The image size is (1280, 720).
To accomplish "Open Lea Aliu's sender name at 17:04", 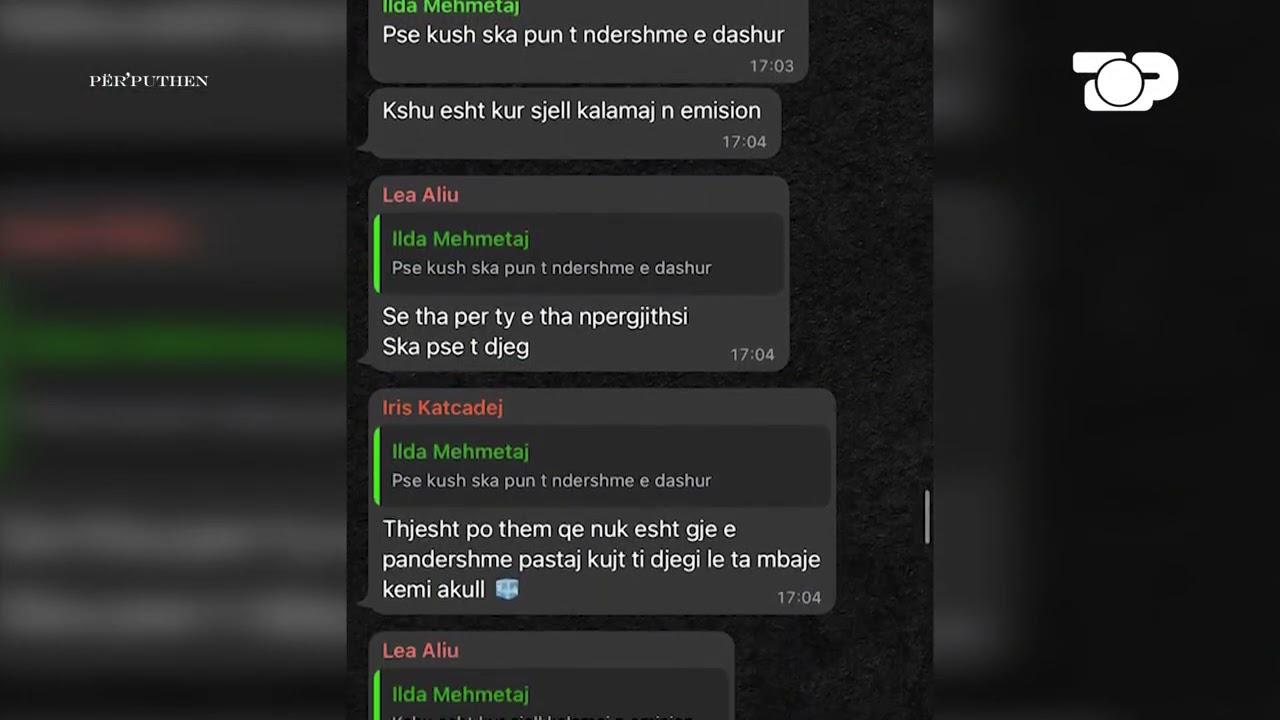I will [x=420, y=195].
